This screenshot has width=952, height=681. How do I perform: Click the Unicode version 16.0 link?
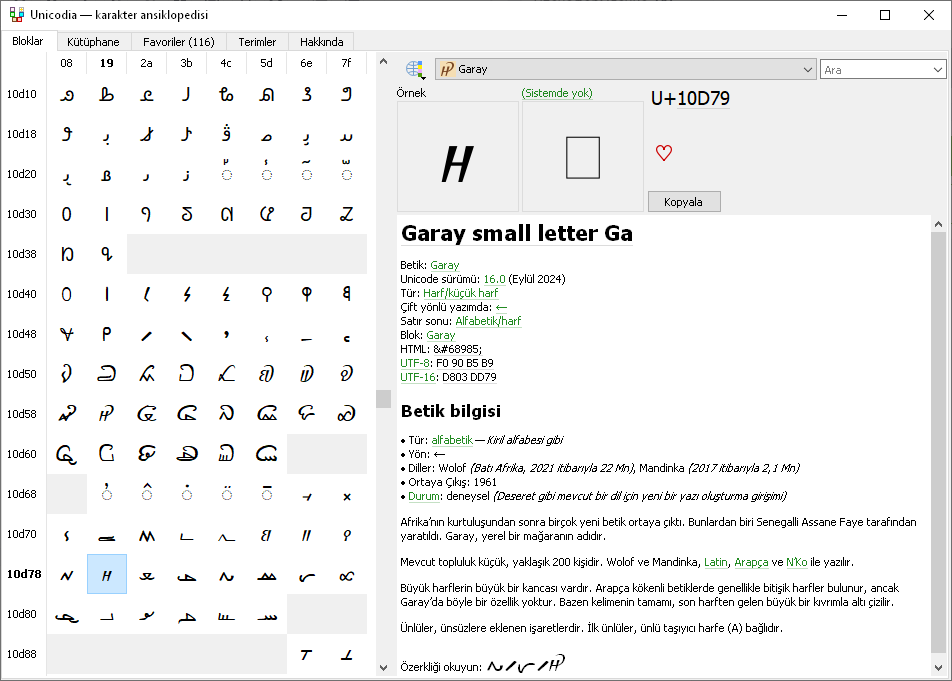(494, 279)
